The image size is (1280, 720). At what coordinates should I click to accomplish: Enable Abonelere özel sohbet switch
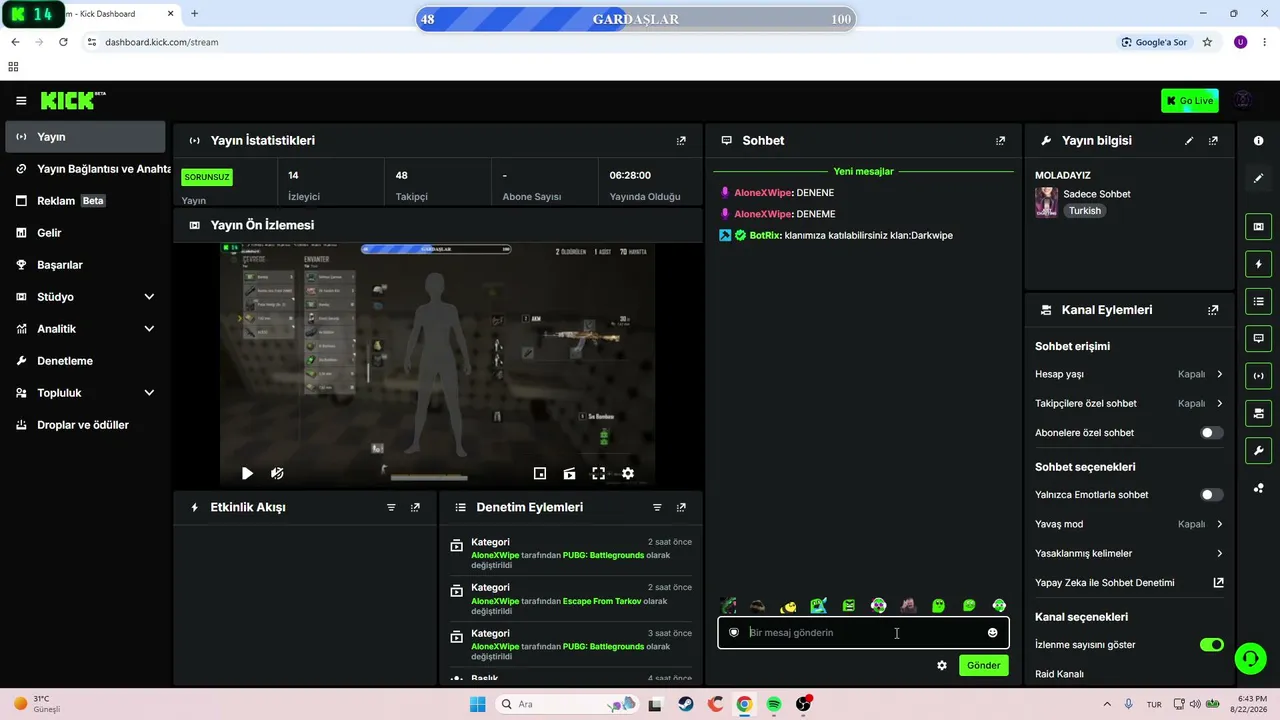click(x=1211, y=433)
